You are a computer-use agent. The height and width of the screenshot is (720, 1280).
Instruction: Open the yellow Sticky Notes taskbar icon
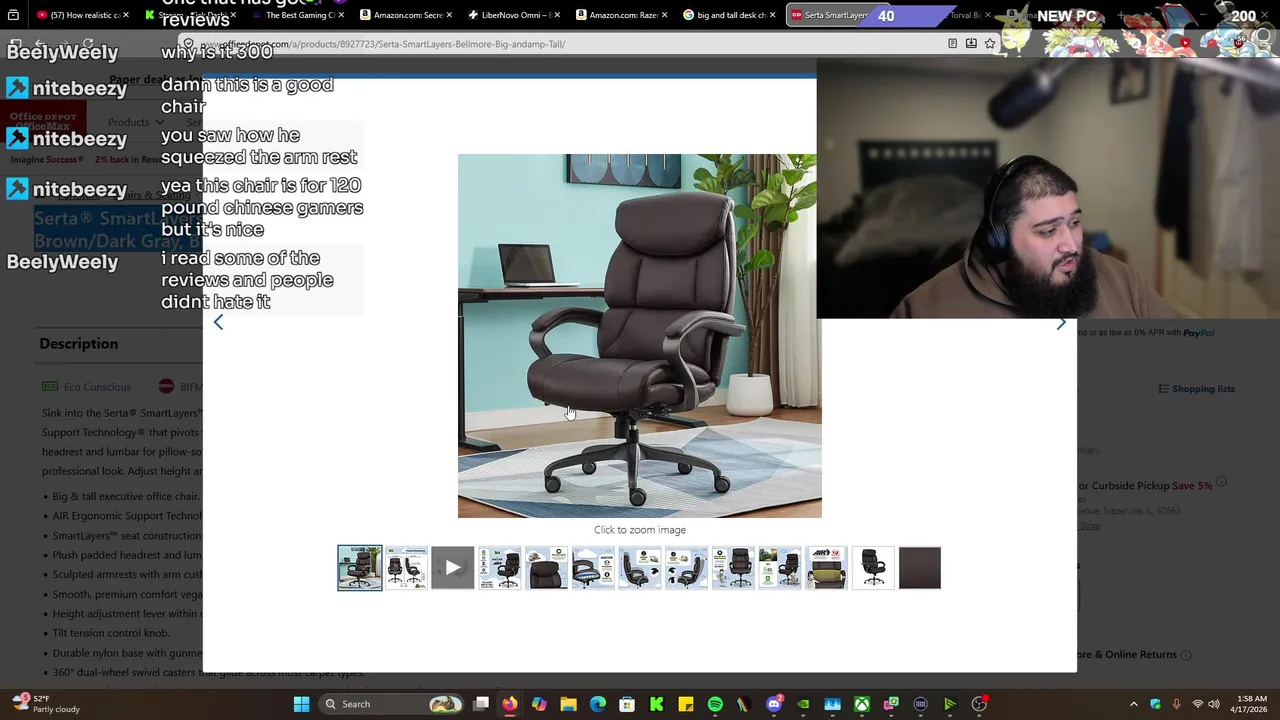[686, 704]
